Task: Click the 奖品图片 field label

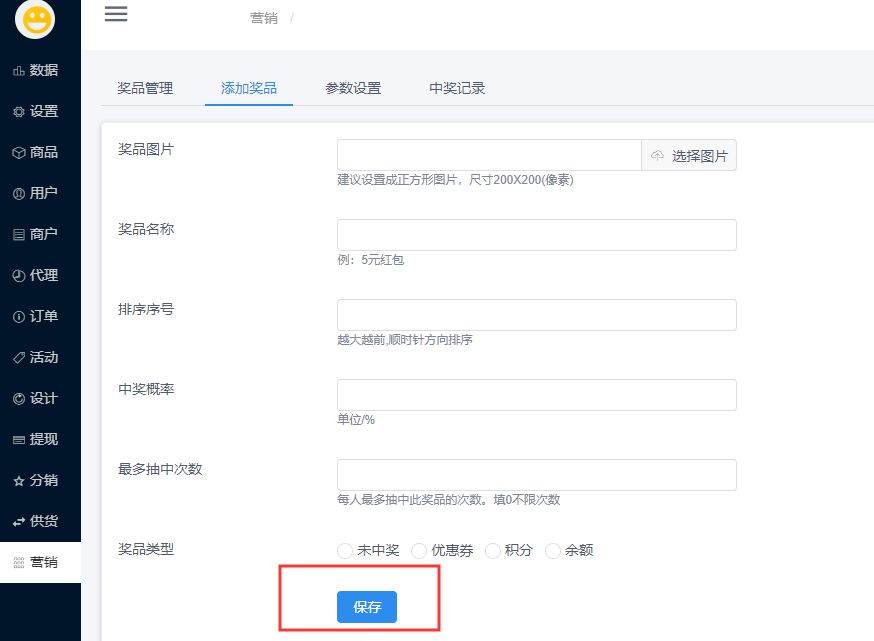Action: [146, 149]
